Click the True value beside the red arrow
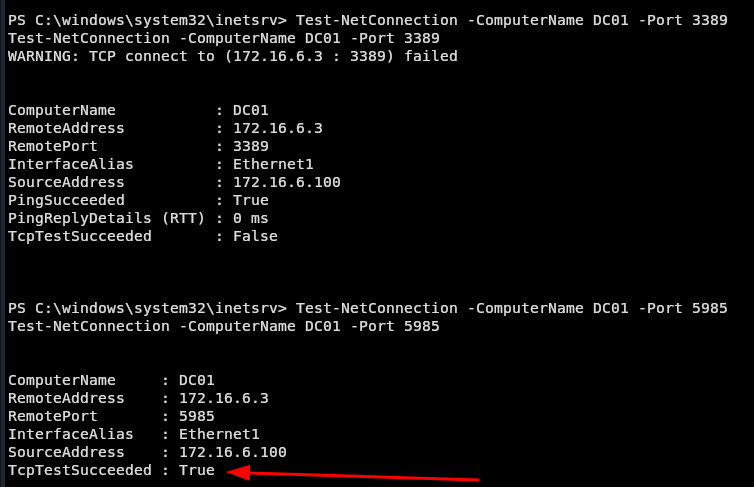The image size is (754, 487). tap(197, 470)
